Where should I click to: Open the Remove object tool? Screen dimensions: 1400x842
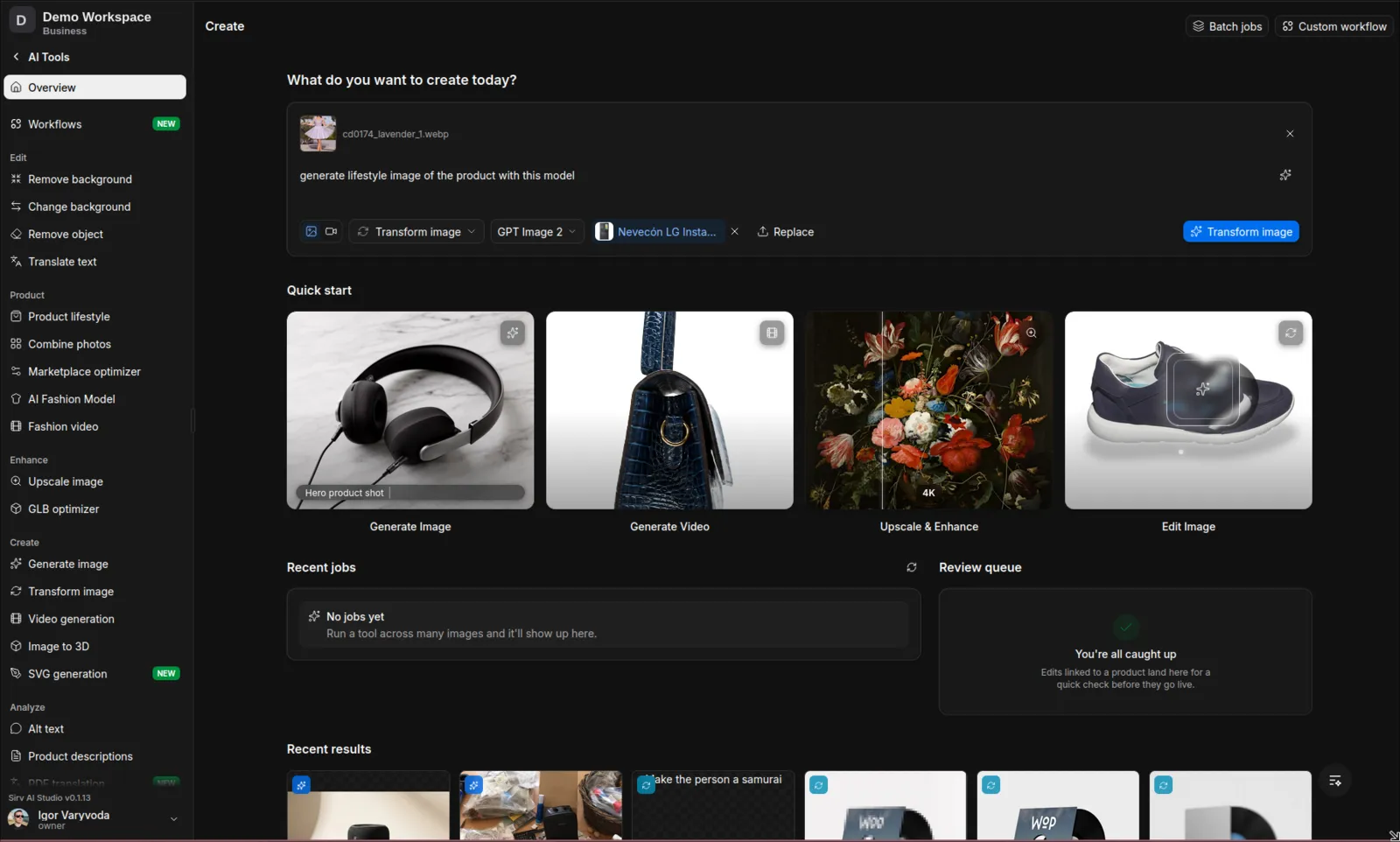coord(94,234)
